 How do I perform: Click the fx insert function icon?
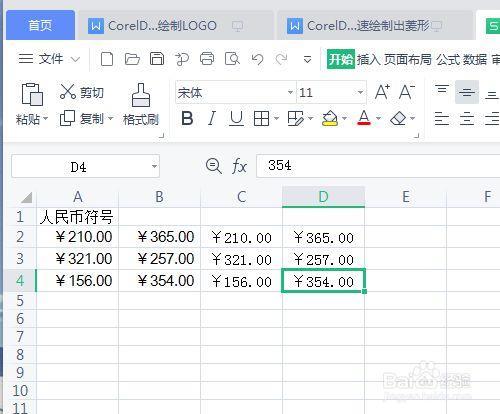pos(239,166)
